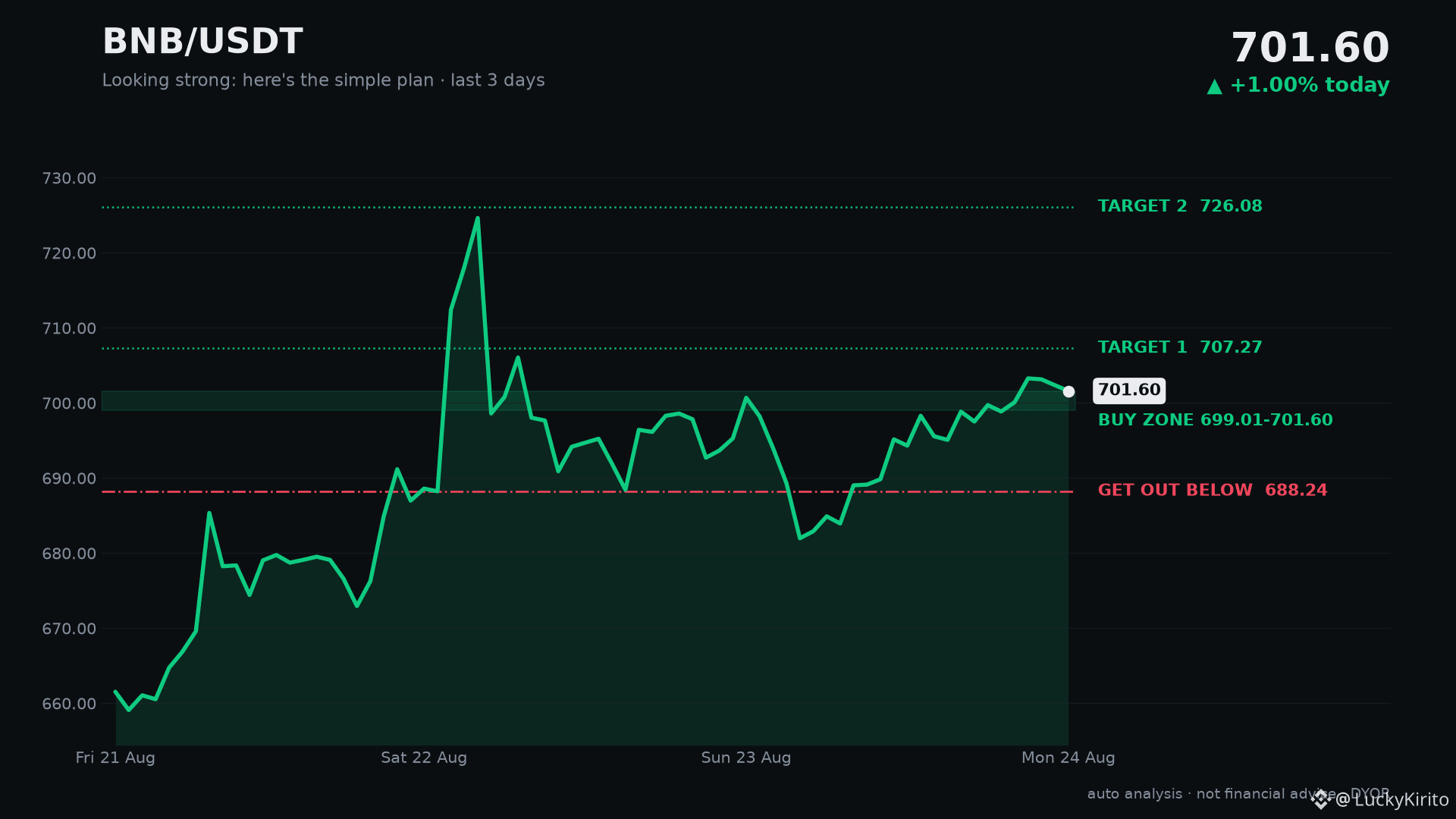Click the Fri 21 Aug date label
This screenshot has width=1456, height=819.
click(x=115, y=758)
